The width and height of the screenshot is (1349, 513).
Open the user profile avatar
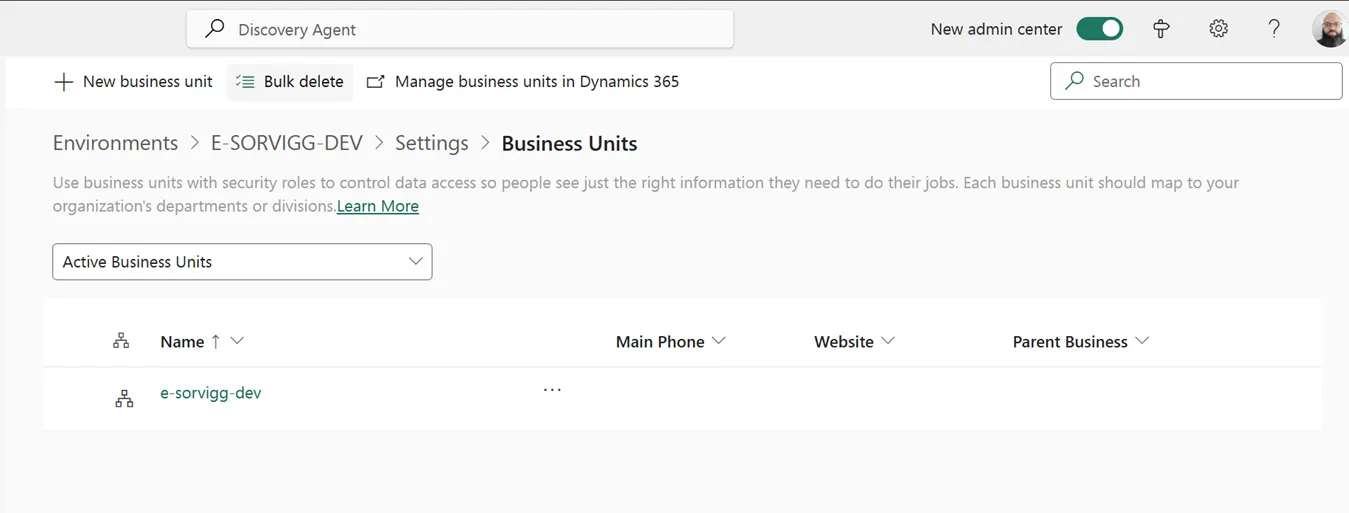(1330, 29)
